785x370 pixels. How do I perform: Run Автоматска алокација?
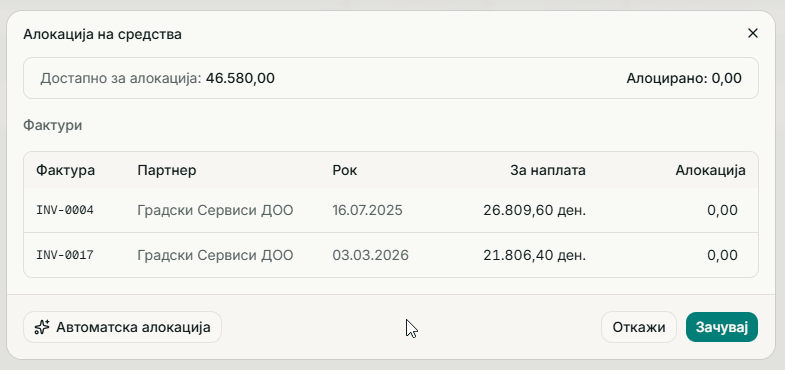point(122,327)
